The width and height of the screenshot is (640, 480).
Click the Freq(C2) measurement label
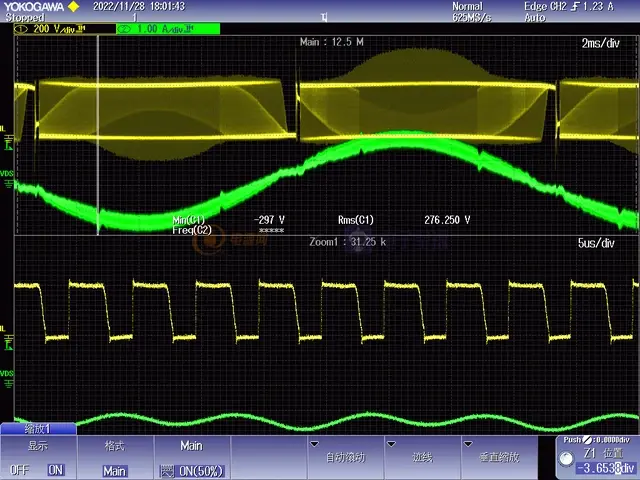192,230
